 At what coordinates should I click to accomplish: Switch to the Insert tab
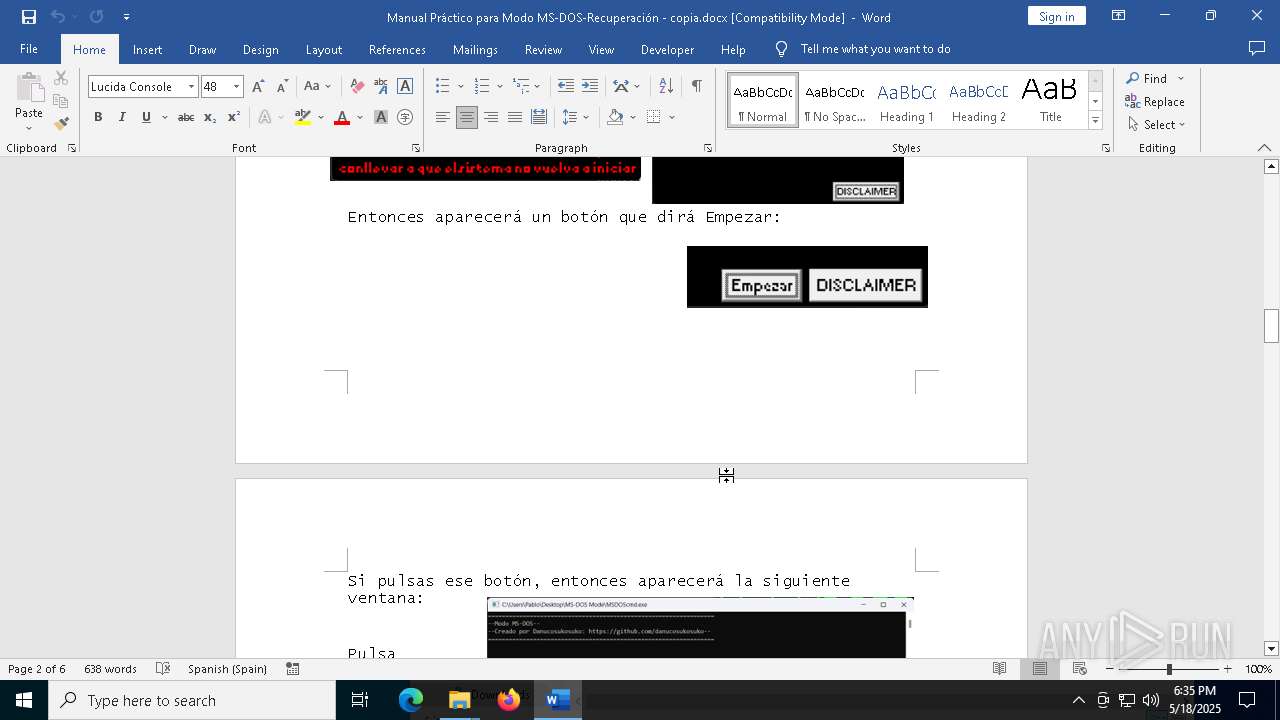pyautogui.click(x=147, y=49)
